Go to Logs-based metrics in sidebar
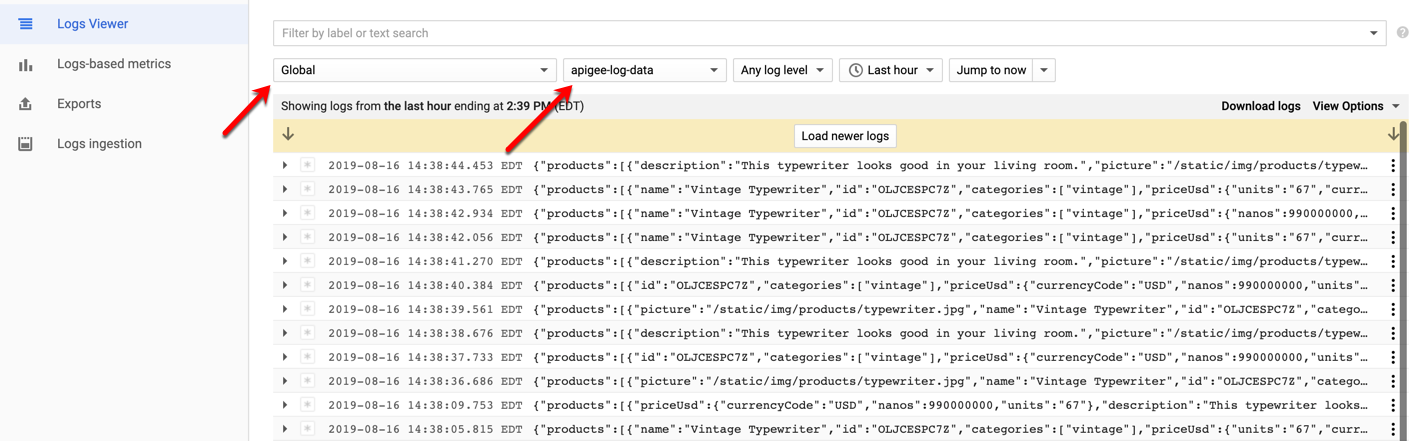Viewport: 1419px width, 441px height. click(124, 64)
